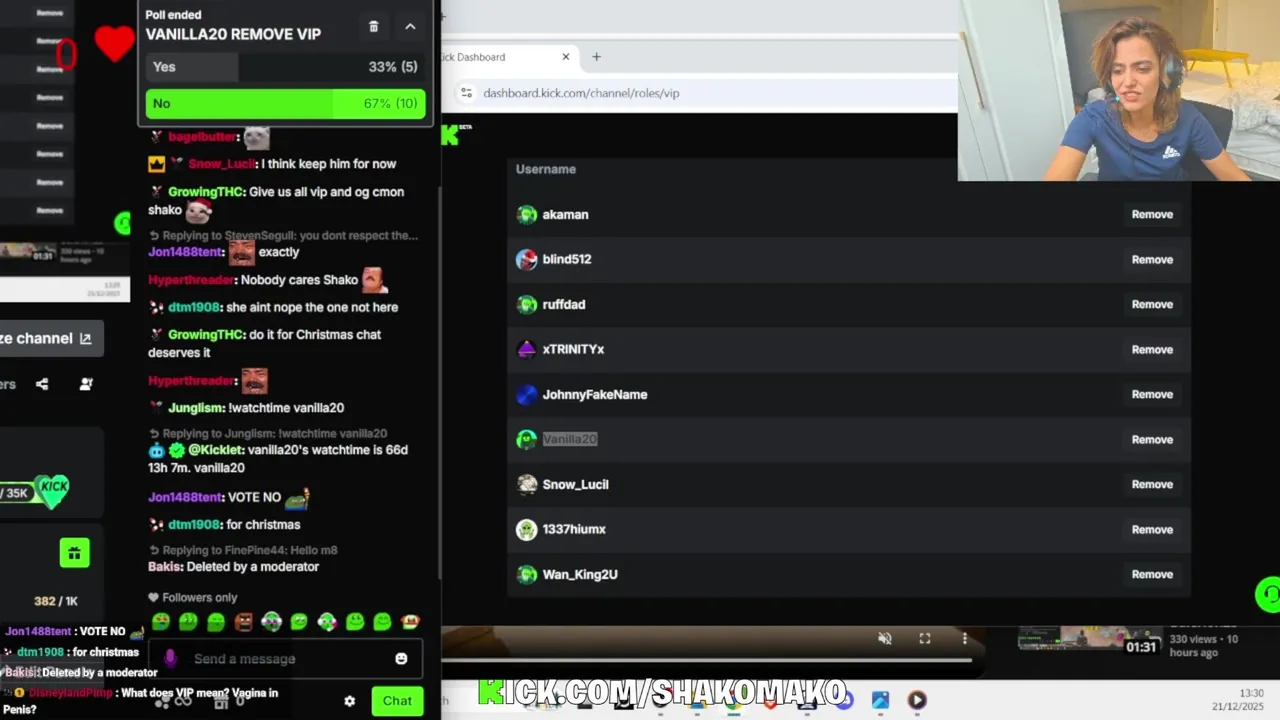1280x720 pixels.
Task: Click akaman's avatar icon
Action: click(x=526, y=214)
